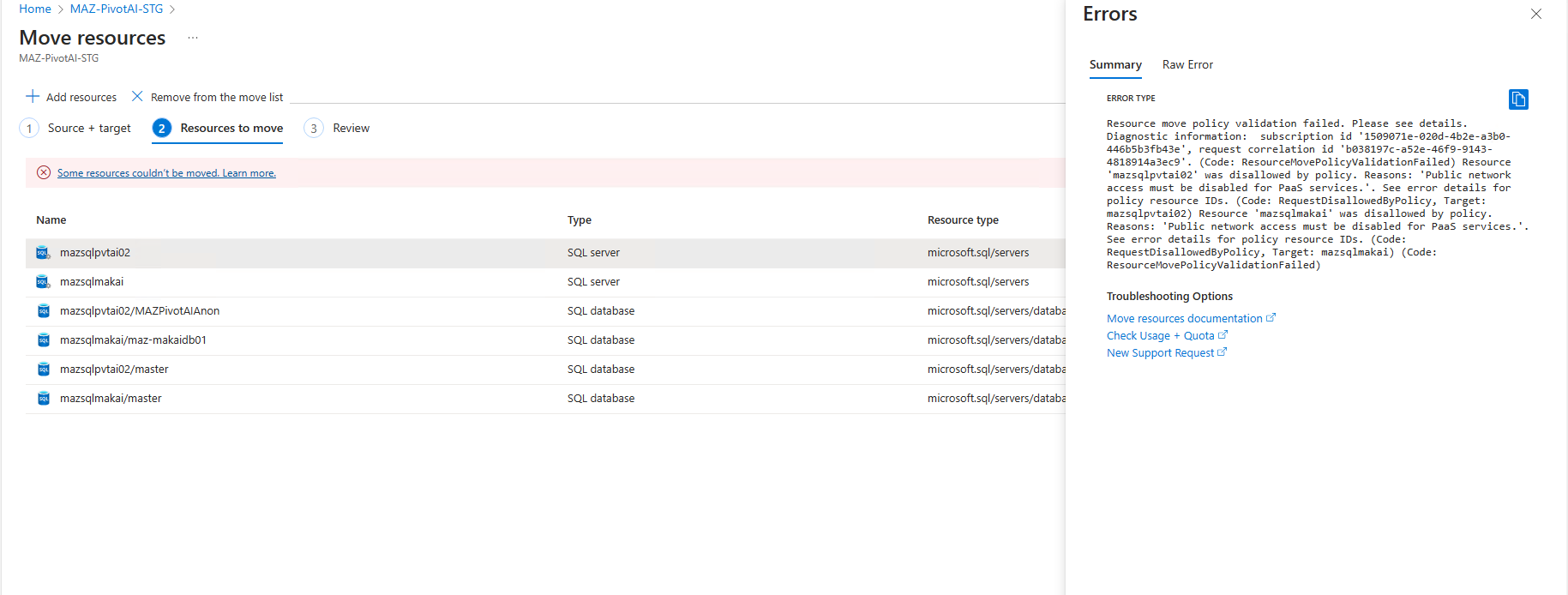1568x595 pixels.
Task: Click SQL server icon for mazsqlpvtai02
Action: 43,253
